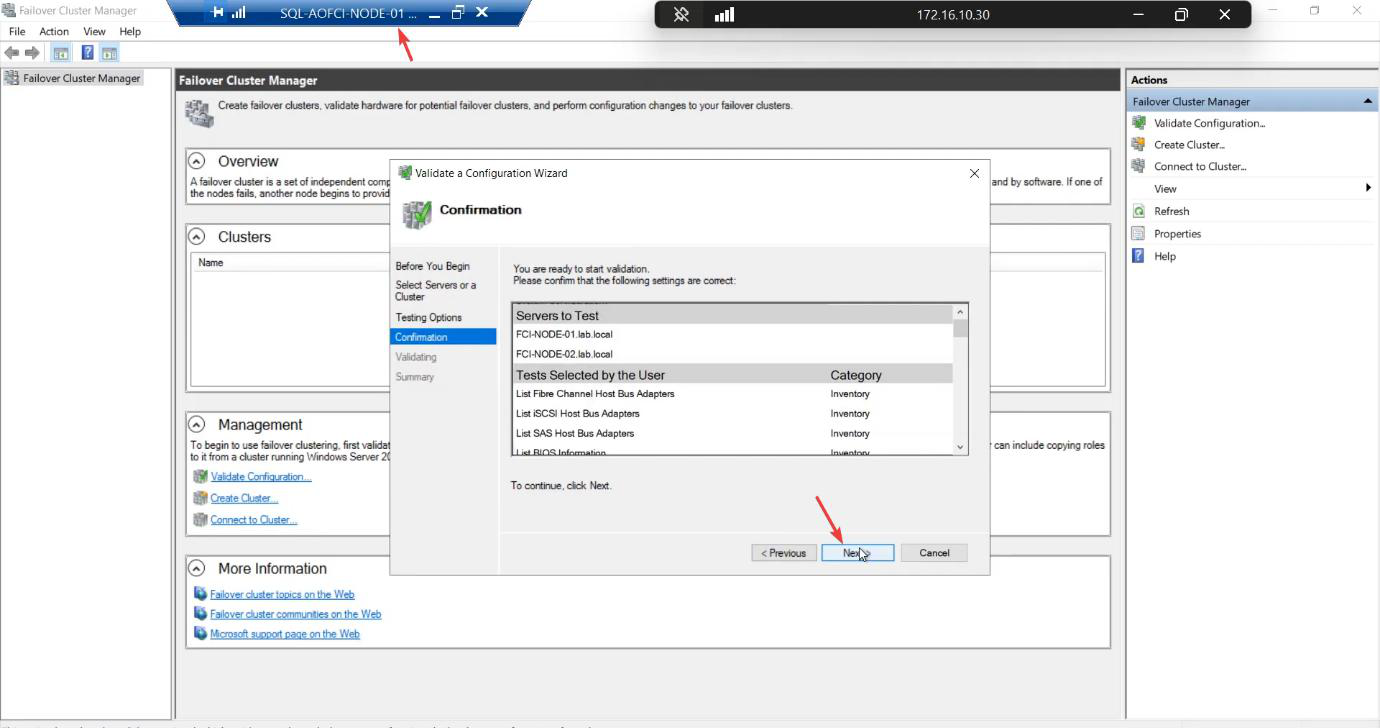The width and height of the screenshot is (1380, 728).
Task: Click icon beside Failover cluster communities link
Action: click(x=201, y=614)
